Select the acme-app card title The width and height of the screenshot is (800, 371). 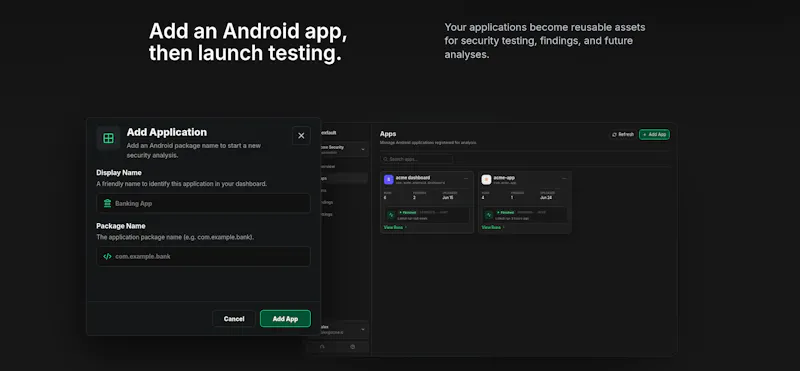[504, 178]
